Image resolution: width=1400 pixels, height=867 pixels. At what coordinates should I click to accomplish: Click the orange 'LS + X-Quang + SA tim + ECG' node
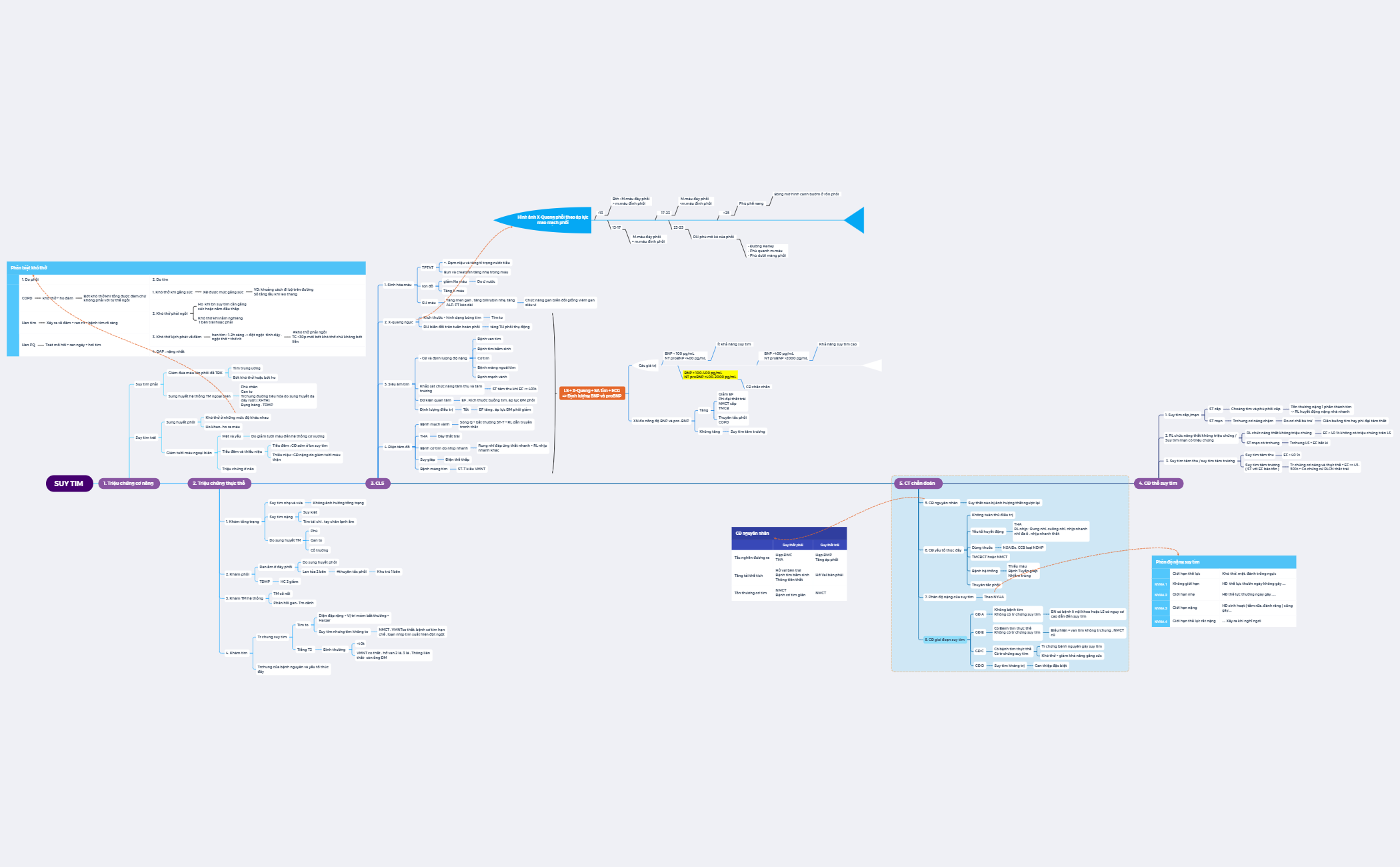pos(593,393)
